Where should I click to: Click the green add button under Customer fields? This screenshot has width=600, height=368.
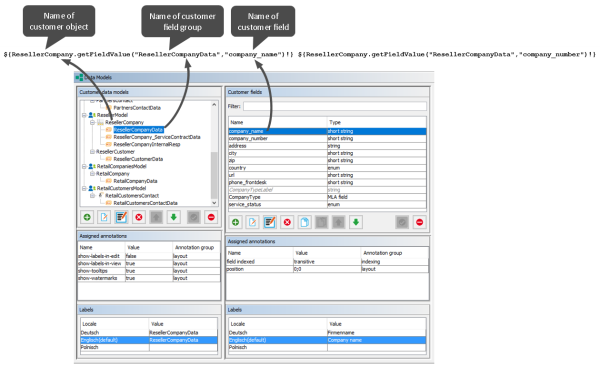pos(235,222)
